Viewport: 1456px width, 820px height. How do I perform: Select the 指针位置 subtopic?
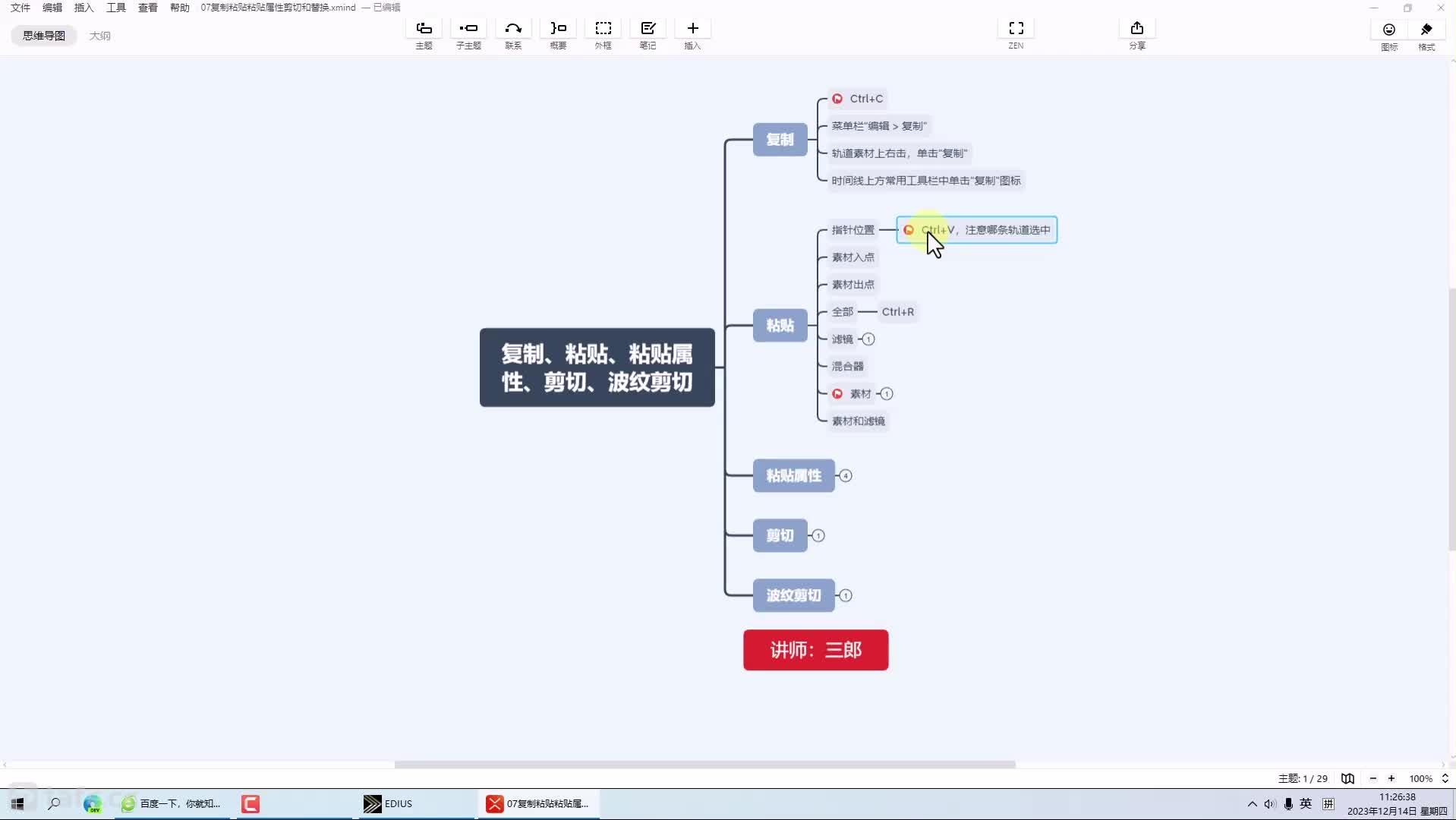[852, 230]
